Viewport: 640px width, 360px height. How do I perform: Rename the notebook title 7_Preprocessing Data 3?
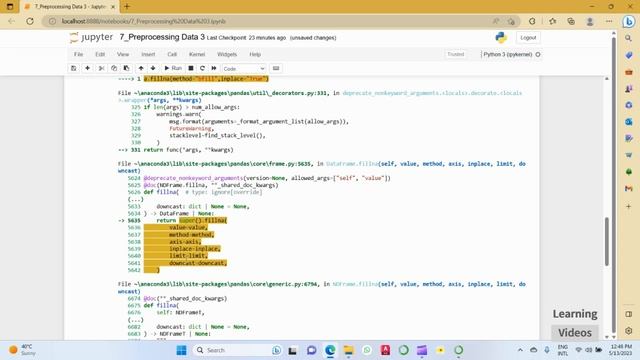(x=162, y=37)
